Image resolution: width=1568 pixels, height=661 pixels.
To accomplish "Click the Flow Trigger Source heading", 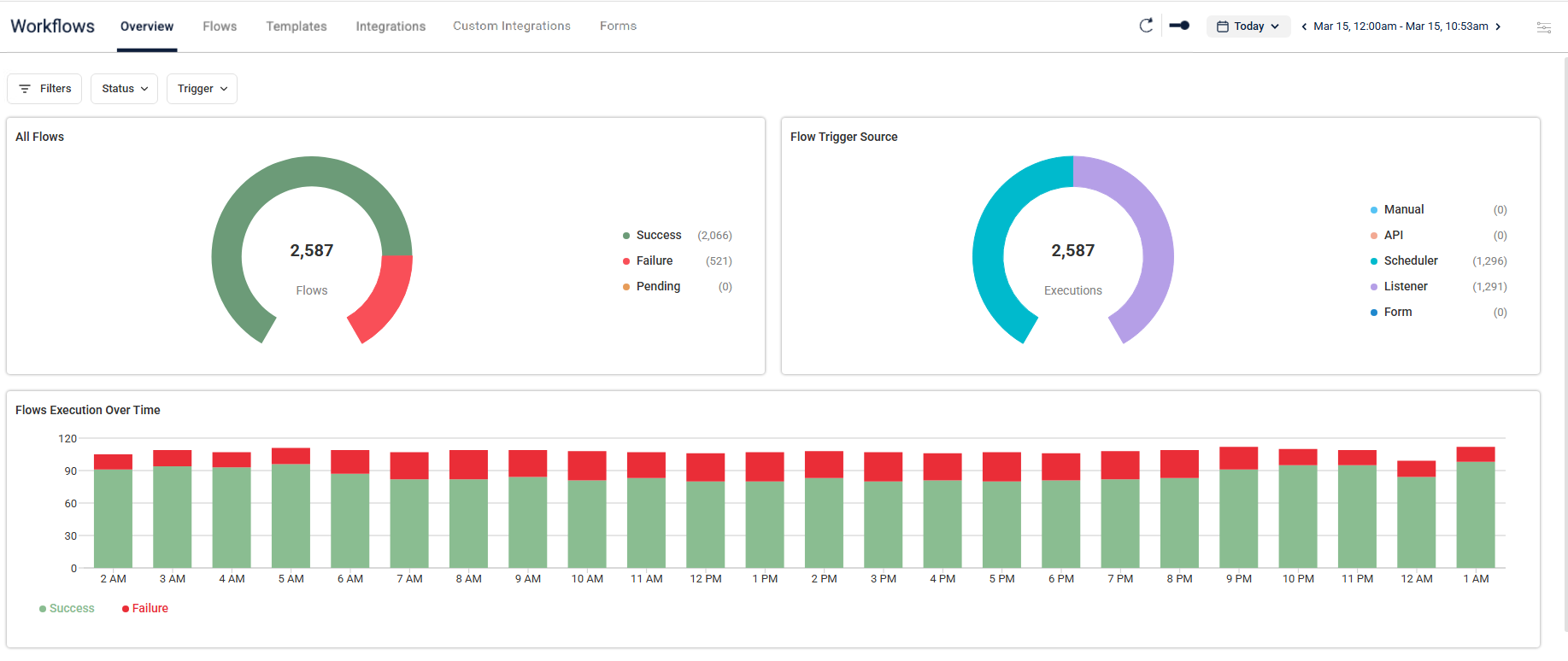I will click(x=843, y=137).
